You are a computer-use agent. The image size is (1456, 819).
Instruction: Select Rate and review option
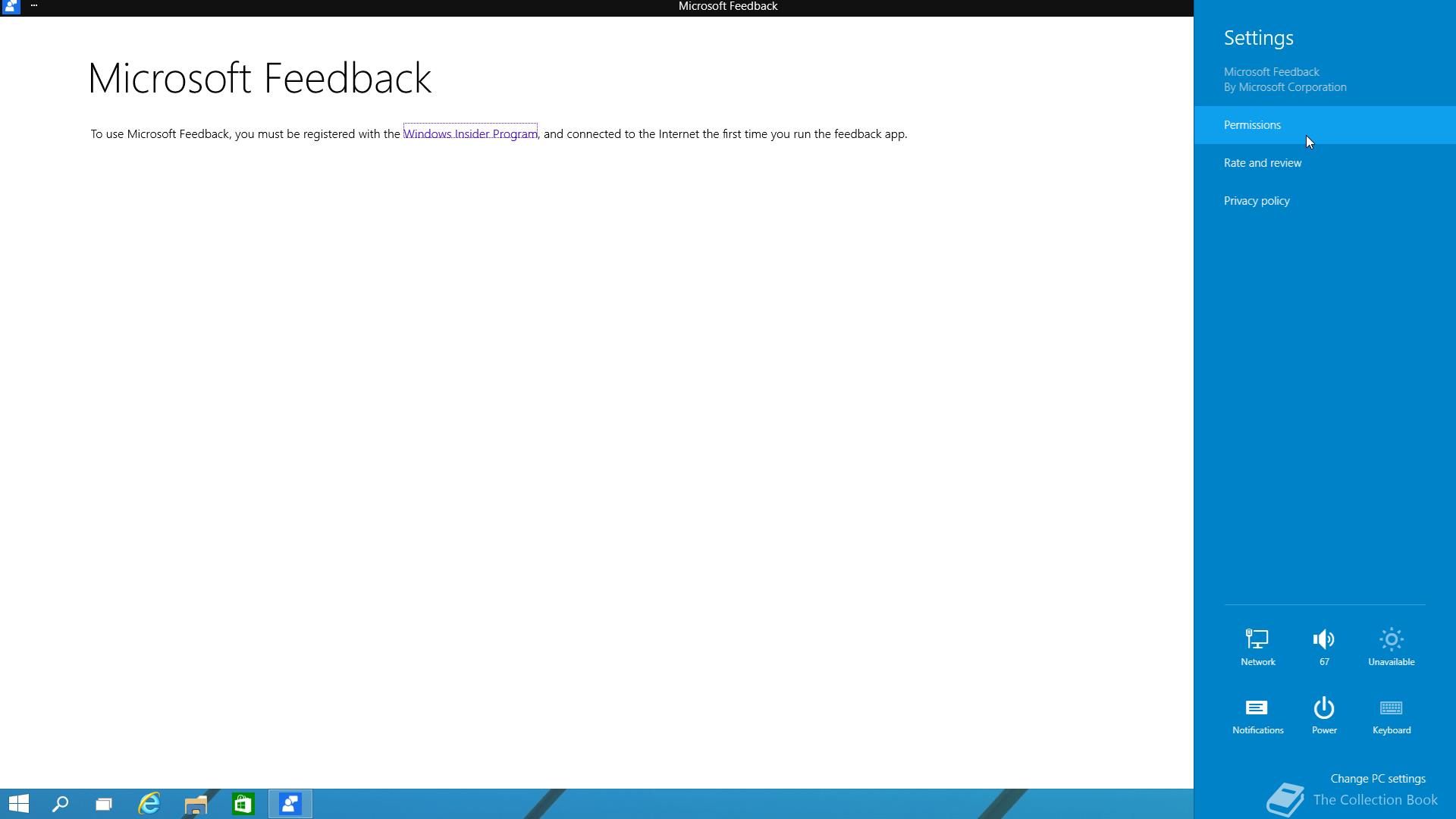click(x=1262, y=163)
